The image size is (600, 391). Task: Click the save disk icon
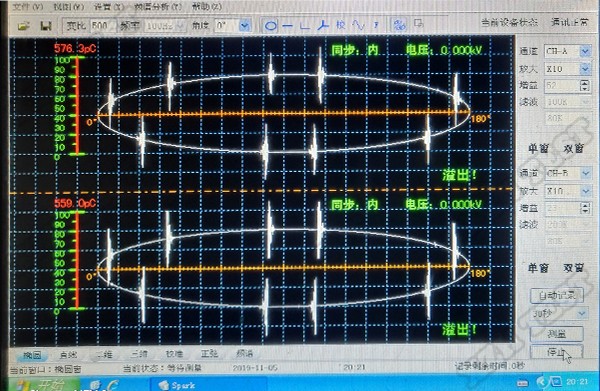click(46, 26)
